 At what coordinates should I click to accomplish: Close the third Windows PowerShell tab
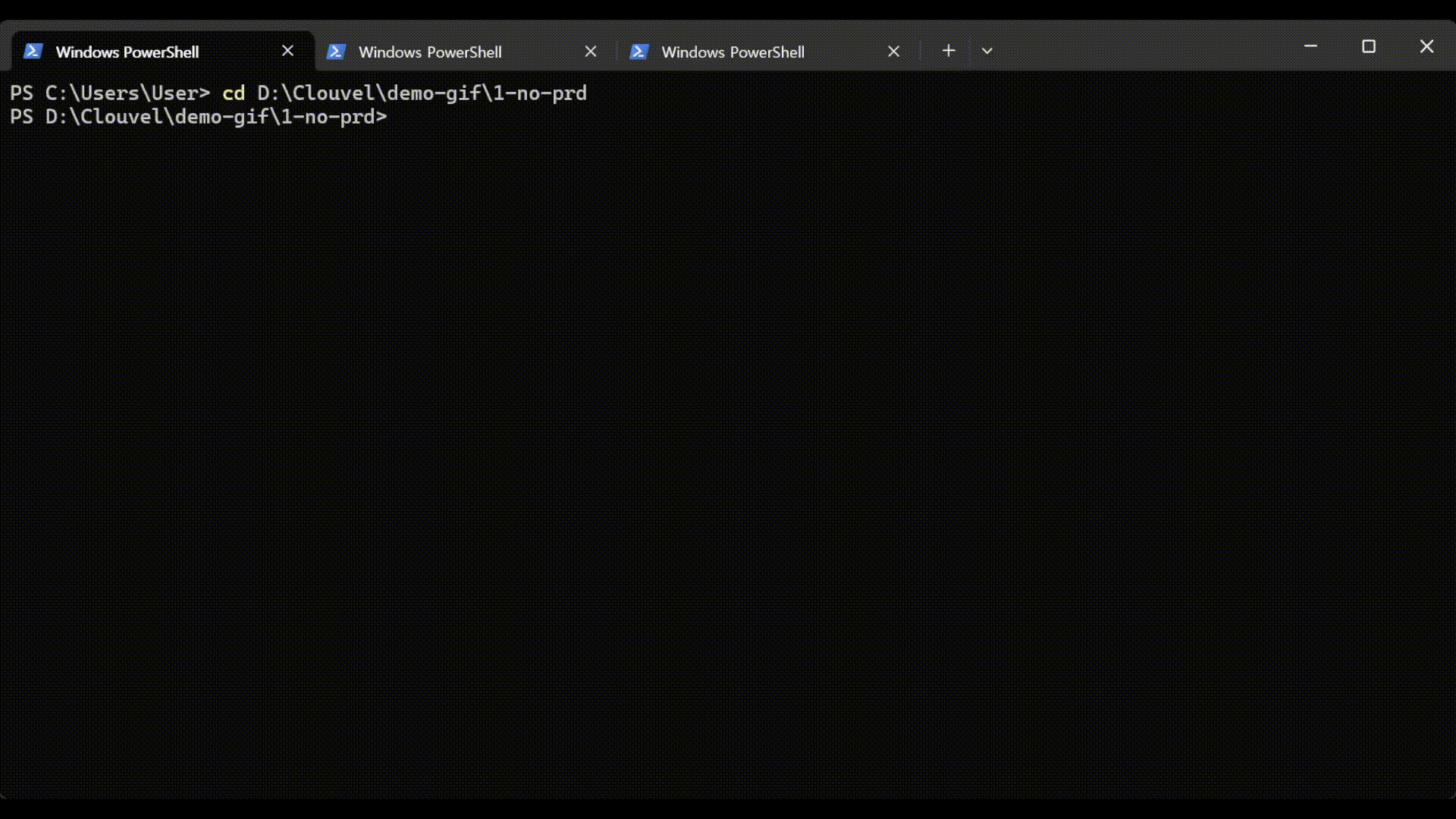tap(893, 52)
